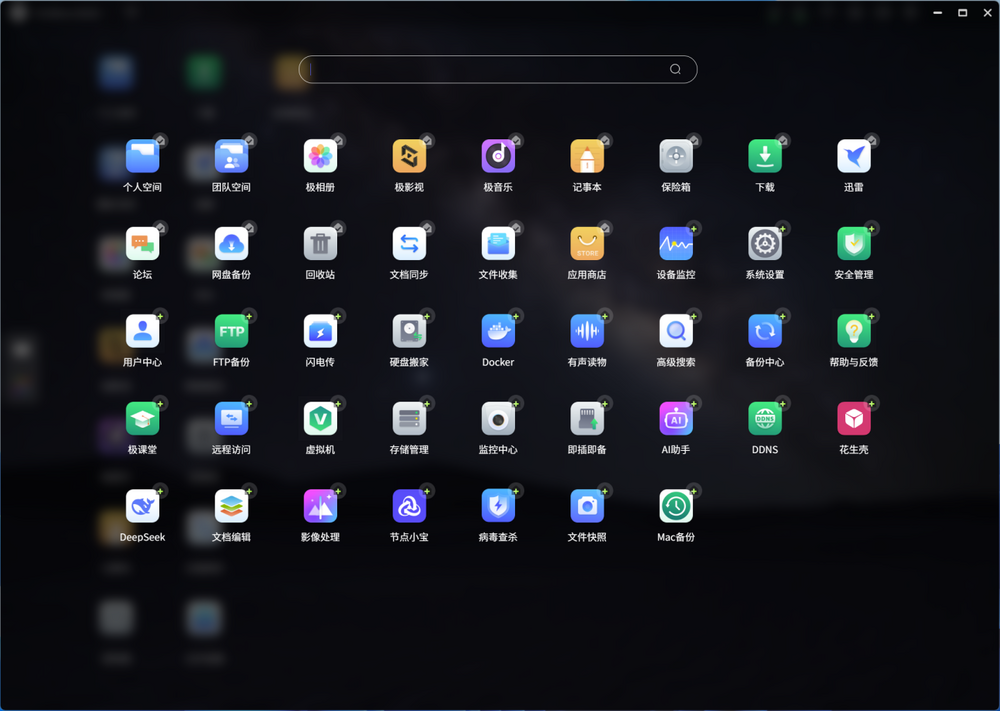1000x711 pixels.
Task: Open the 应用商店 app store
Action: [x=587, y=243]
